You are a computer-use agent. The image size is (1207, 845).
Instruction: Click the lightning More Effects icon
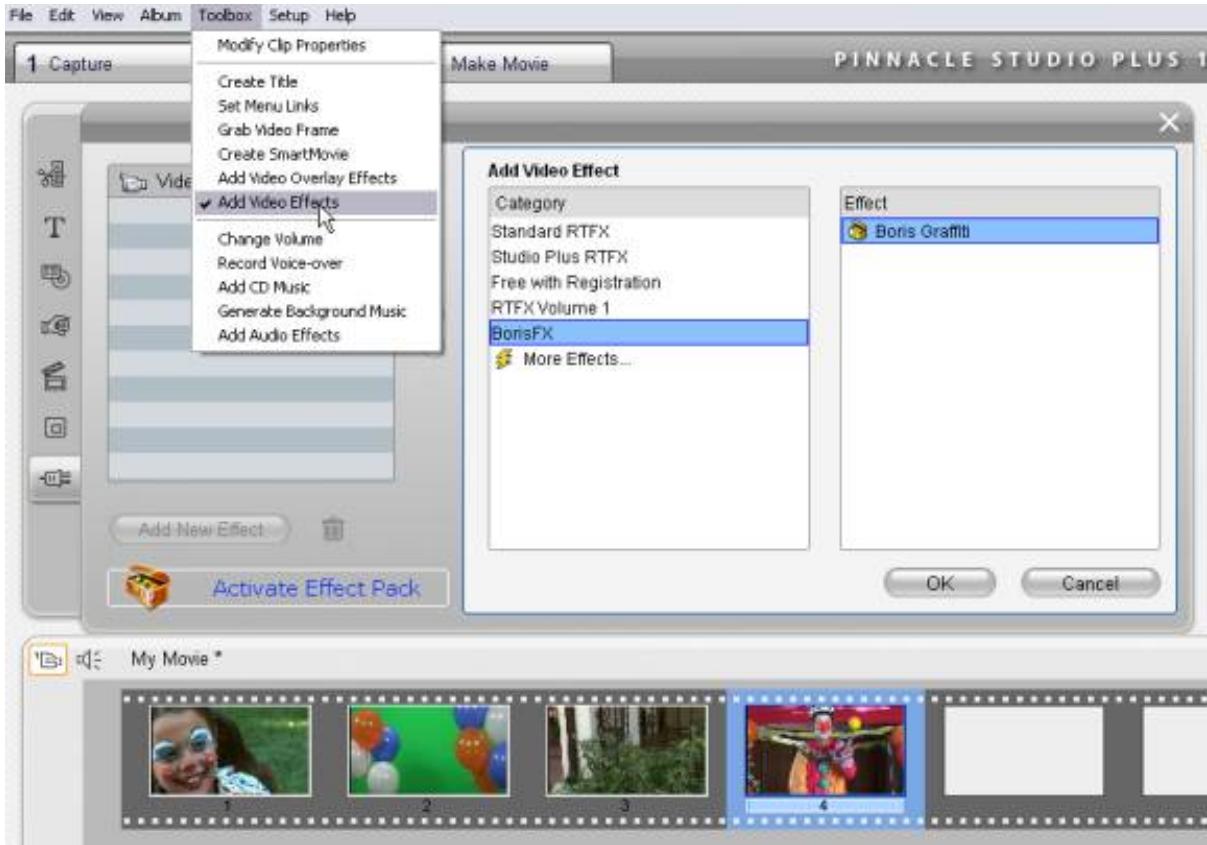click(x=505, y=359)
